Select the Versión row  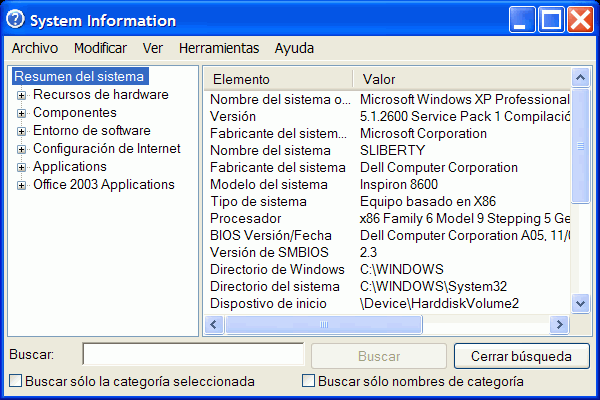387,116
